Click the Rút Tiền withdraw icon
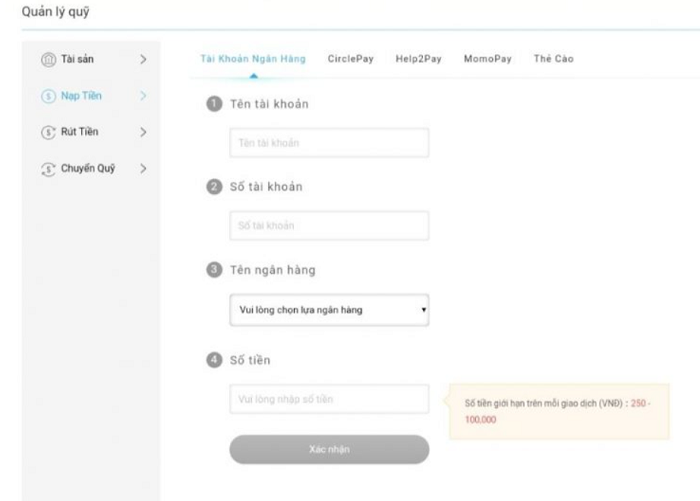The height and width of the screenshot is (501, 700). (48, 131)
